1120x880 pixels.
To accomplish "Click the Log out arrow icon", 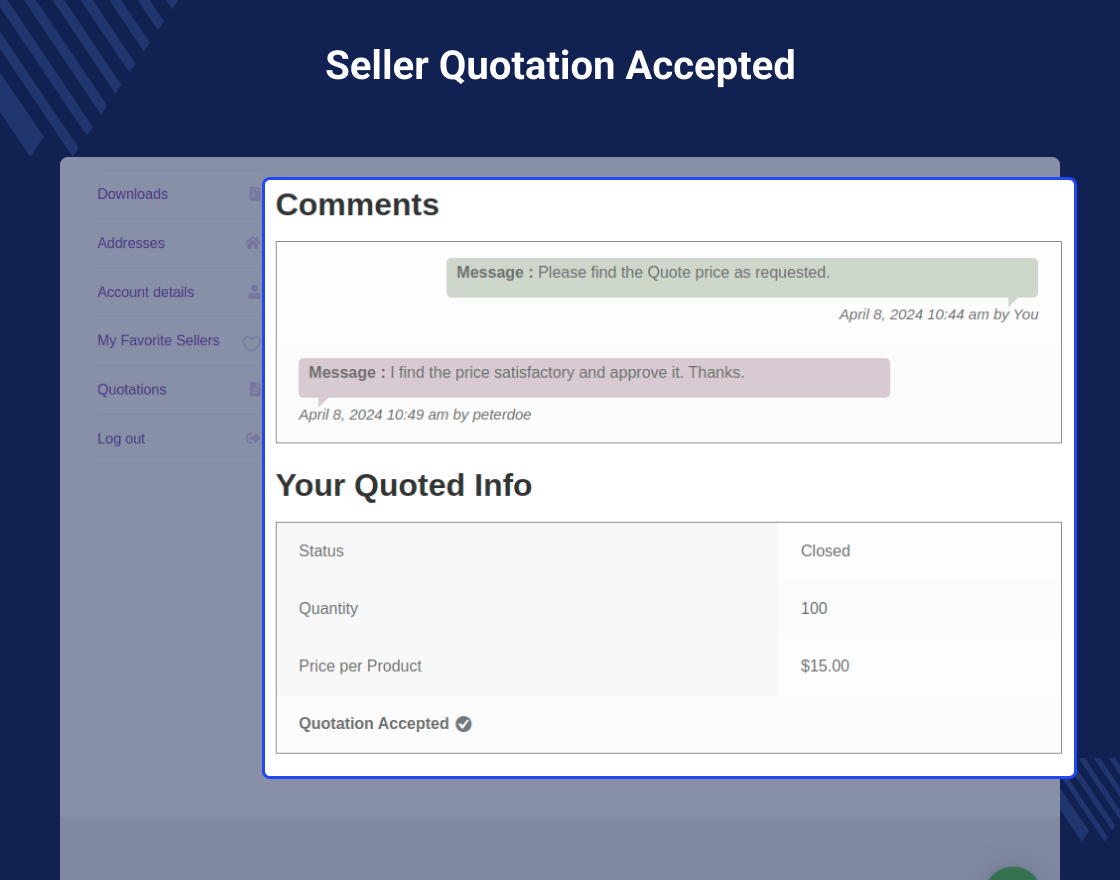I will pyautogui.click(x=253, y=438).
